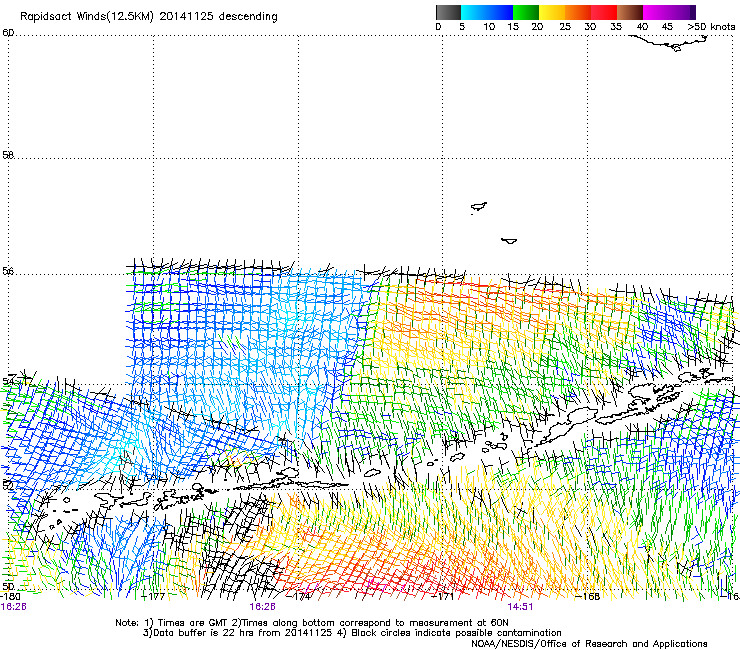This screenshot has height=650, width=740.
Task: Click the longitude label -180
Action: click(x=10, y=597)
